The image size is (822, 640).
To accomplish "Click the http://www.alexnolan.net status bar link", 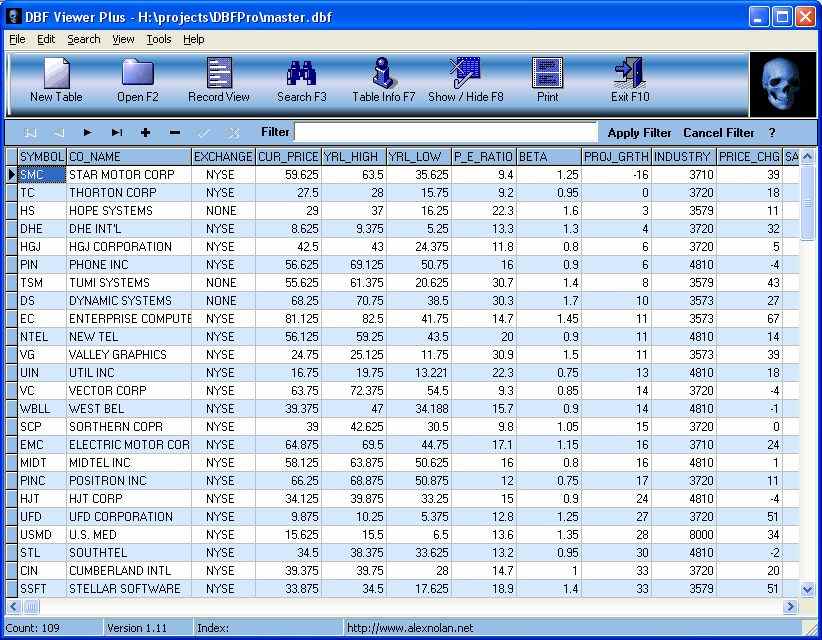I will pos(410,627).
